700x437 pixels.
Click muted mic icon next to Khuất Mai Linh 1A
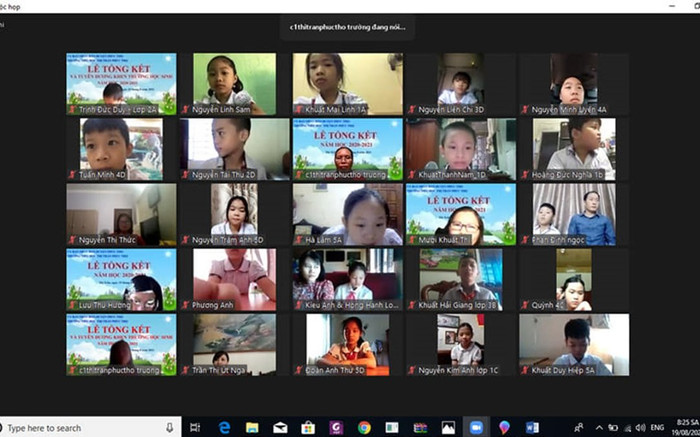coord(298,109)
